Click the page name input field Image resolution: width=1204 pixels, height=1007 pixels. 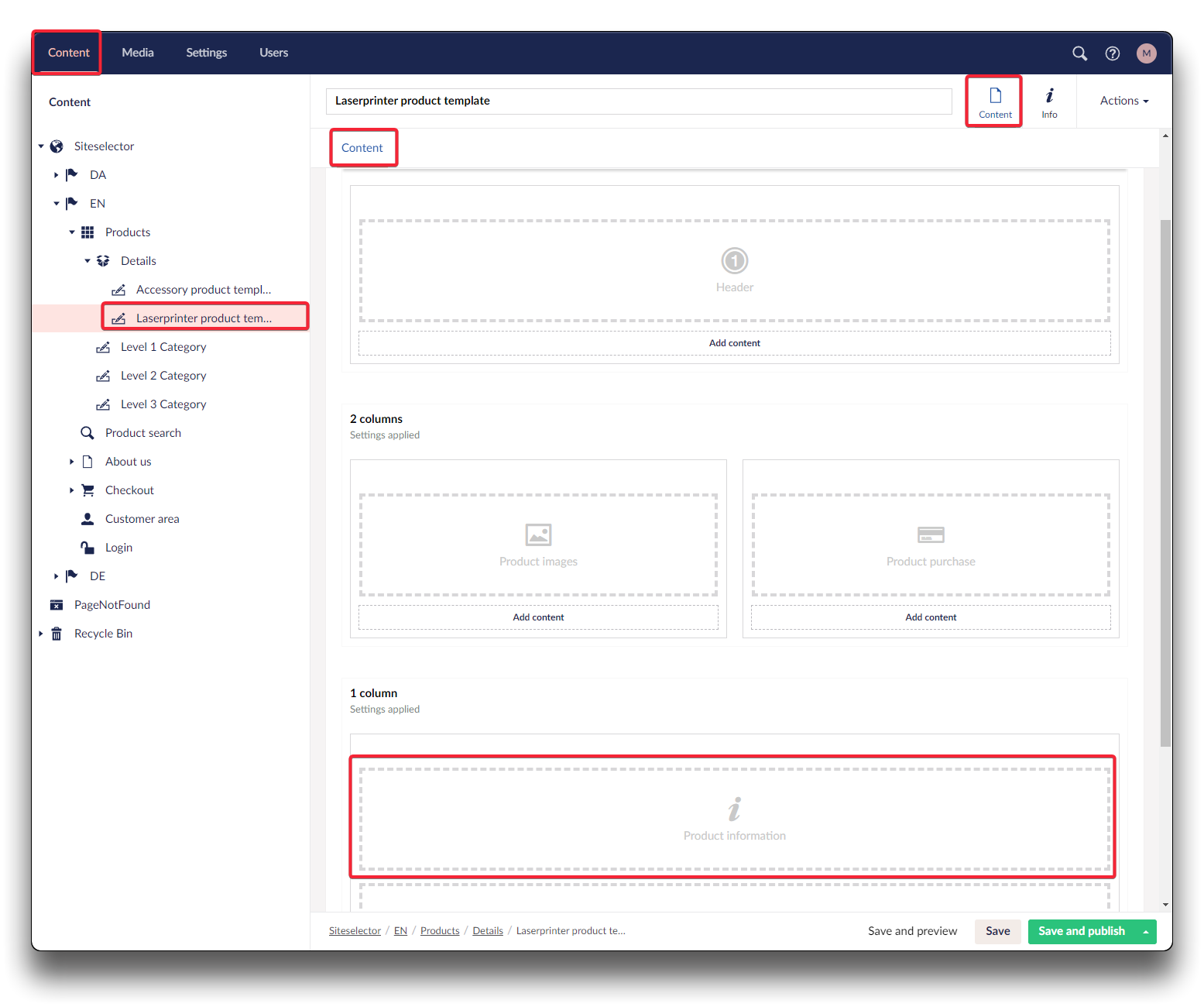tap(639, 101)
